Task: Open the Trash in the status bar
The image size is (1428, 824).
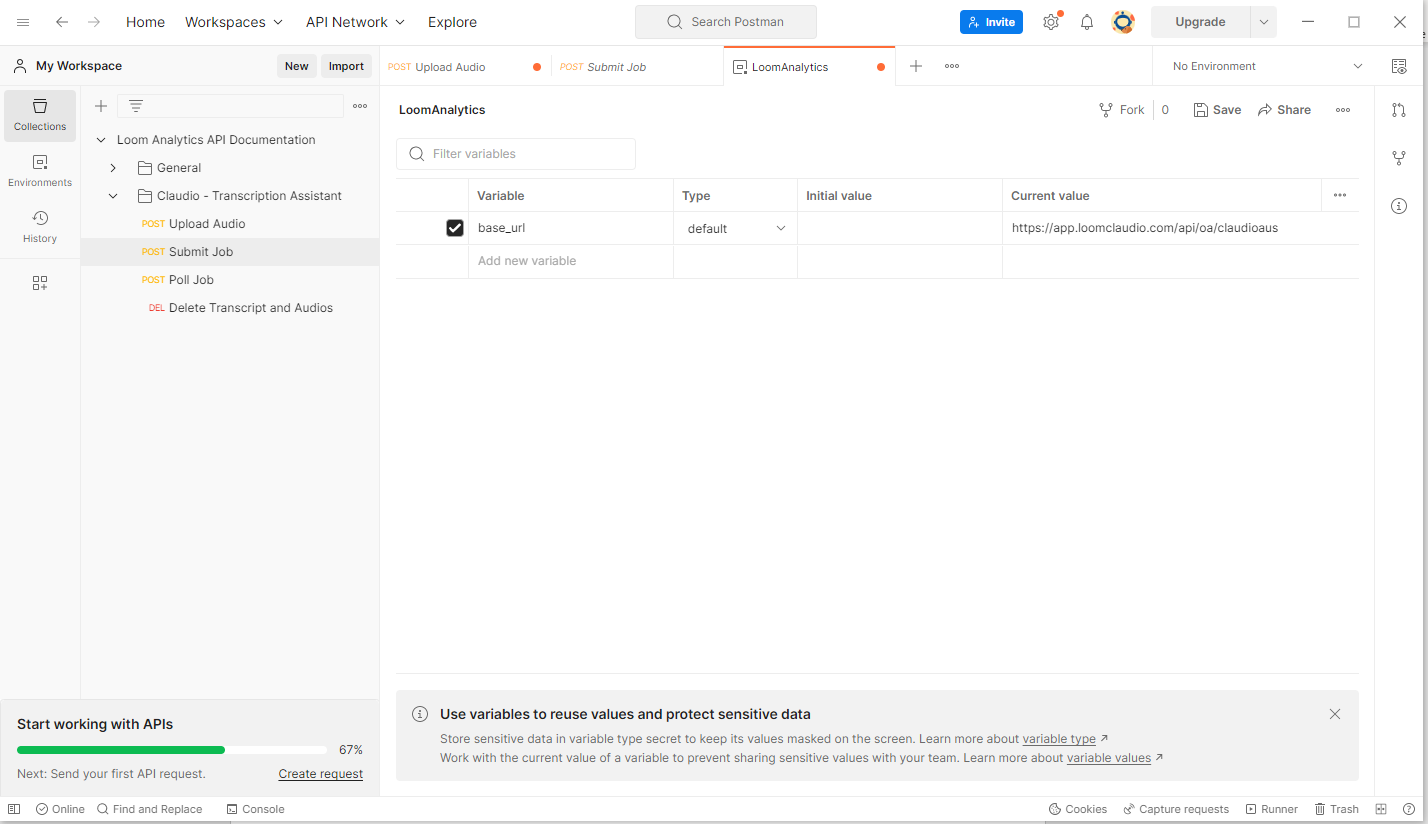Action: 1336,809
